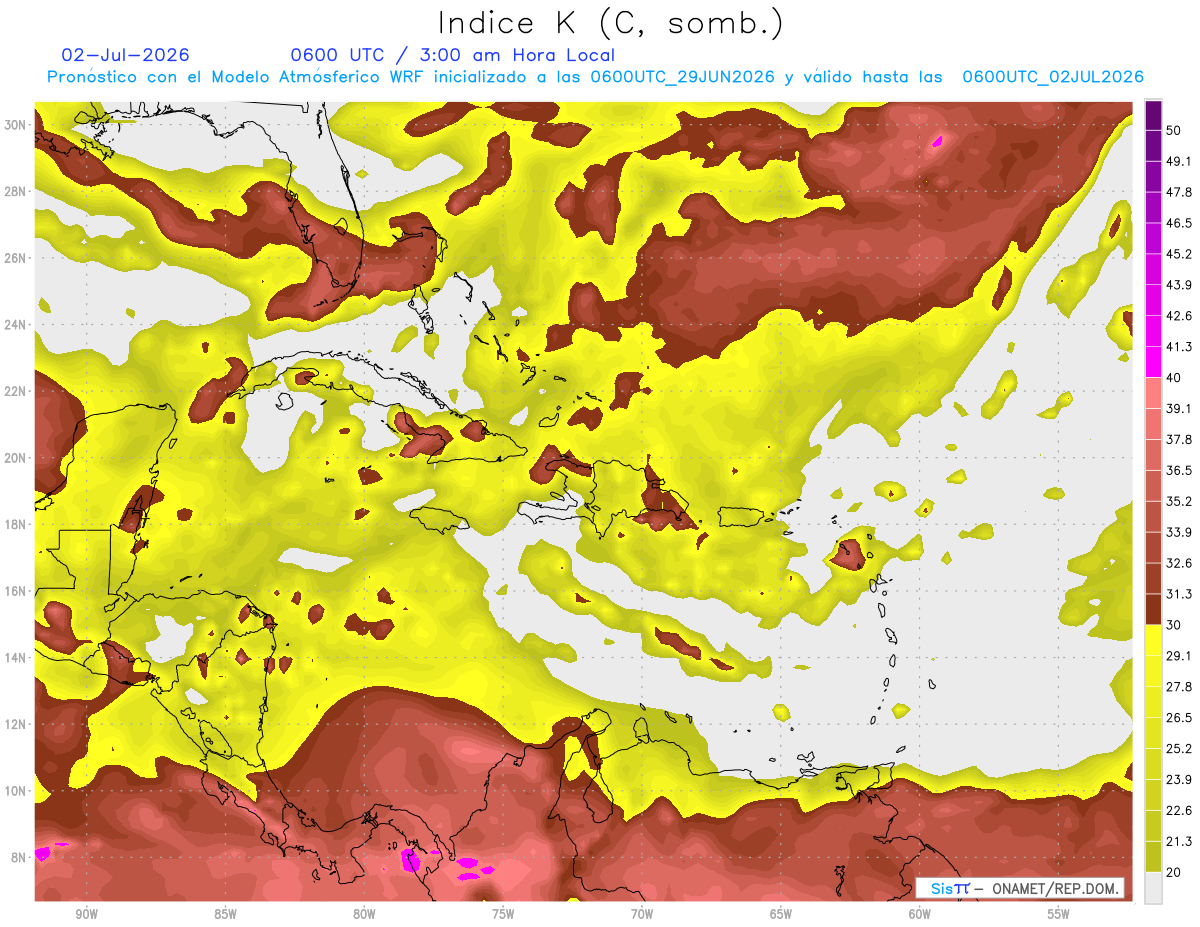Screen dimensions: 1200x927
Task: Select the date text '02-Jul-2026'
Action: coord(125,55)
